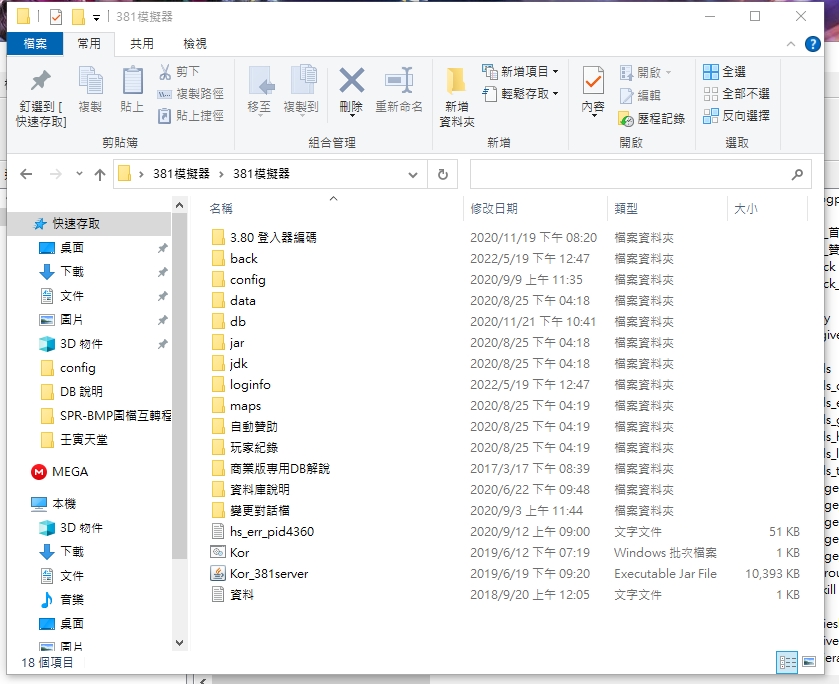Invert selection with 反向選擇

(736, 116)
